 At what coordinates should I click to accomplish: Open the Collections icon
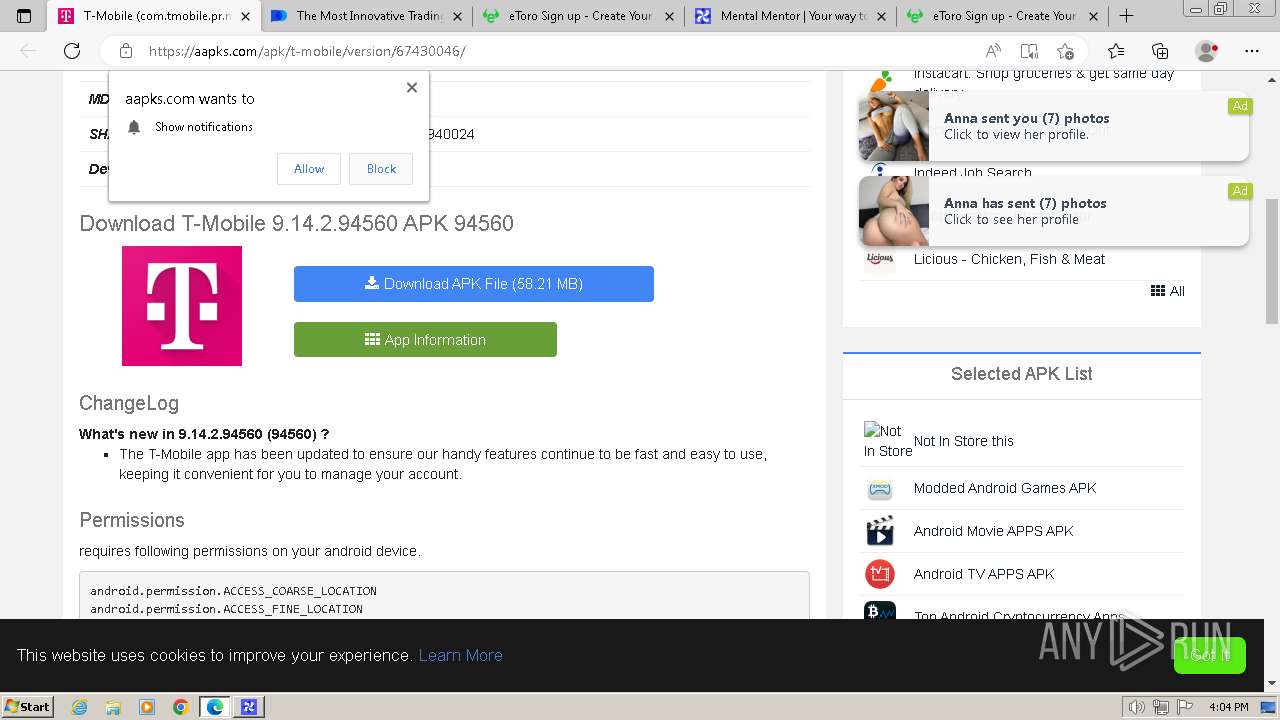point(1160,51)
